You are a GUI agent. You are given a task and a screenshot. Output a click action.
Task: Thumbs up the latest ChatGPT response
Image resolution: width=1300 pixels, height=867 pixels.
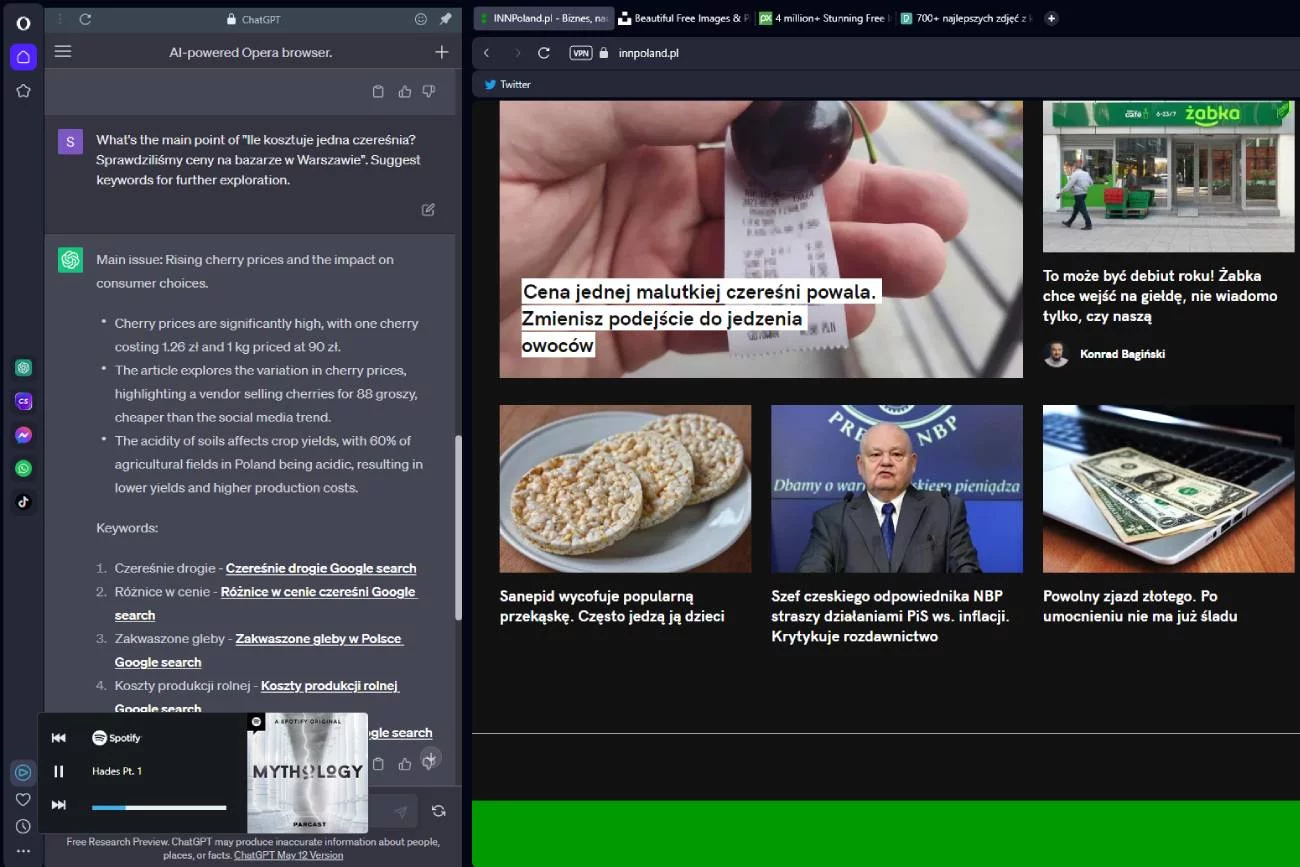404,764
